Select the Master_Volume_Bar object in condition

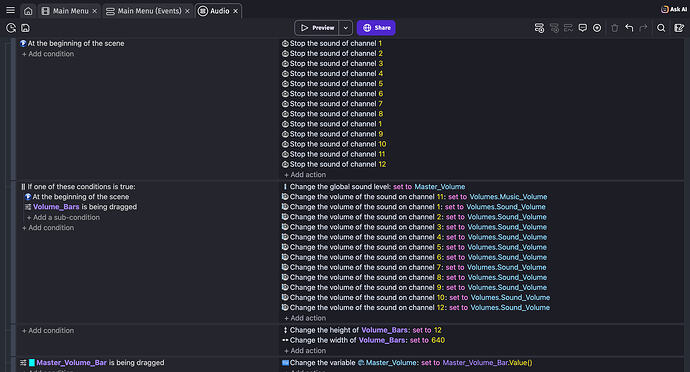[71, 363]
